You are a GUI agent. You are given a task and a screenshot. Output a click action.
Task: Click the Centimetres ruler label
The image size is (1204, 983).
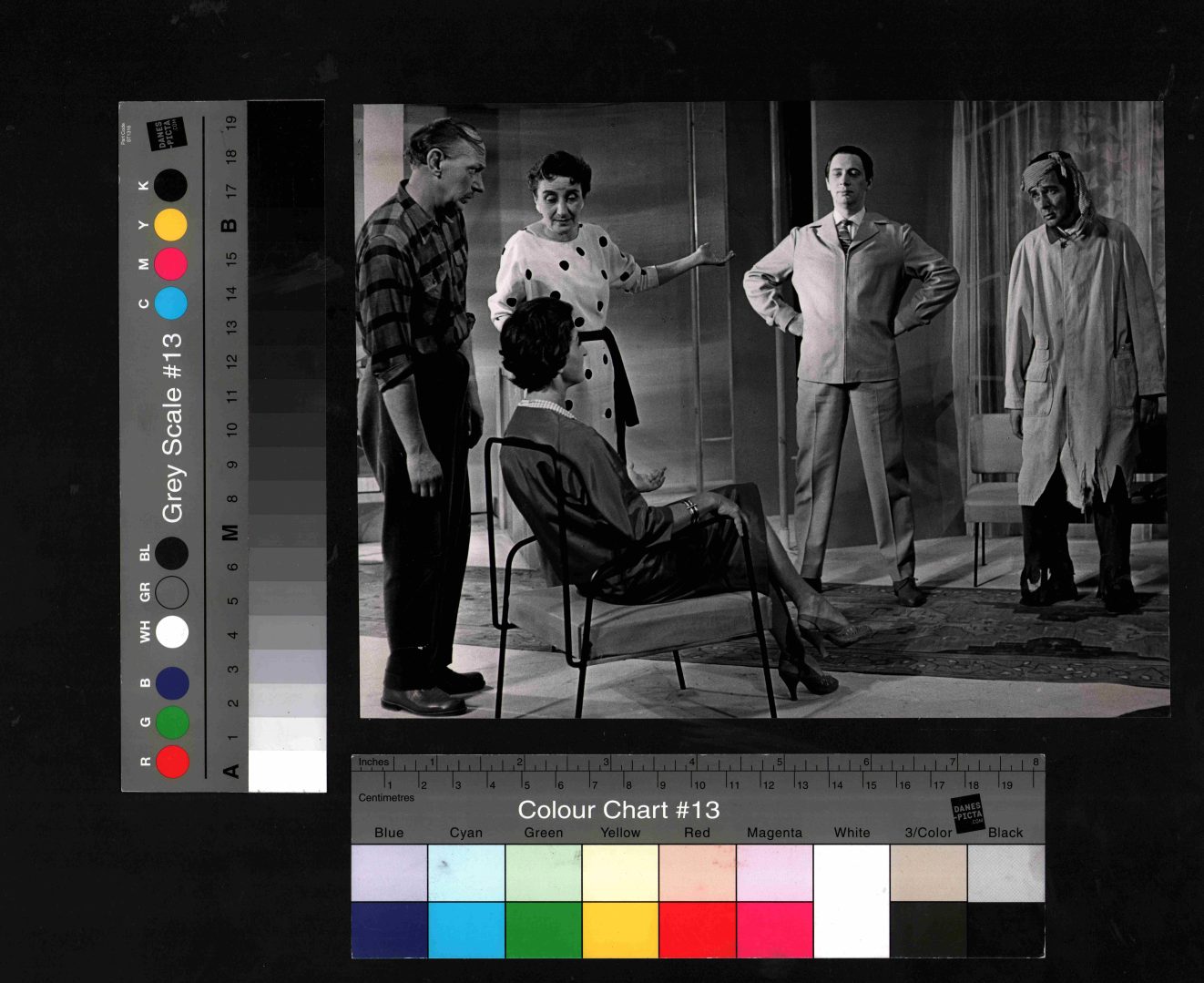click(x=386, y=797)
